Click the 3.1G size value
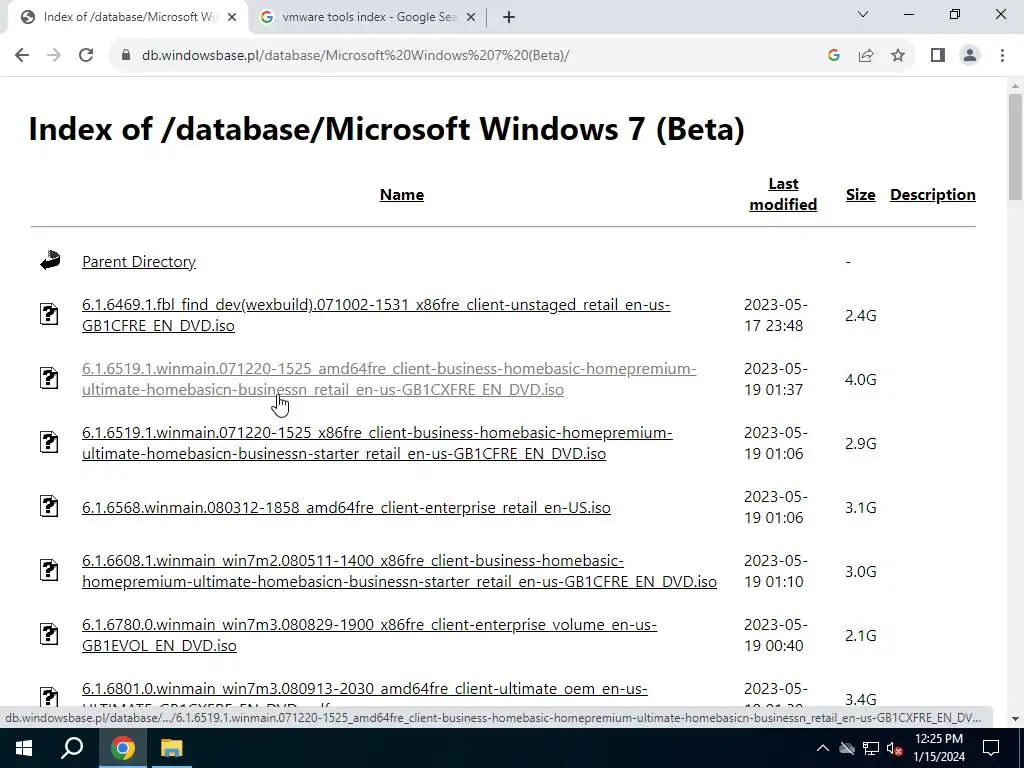1024x768 pixels. (x=860, y=507)
